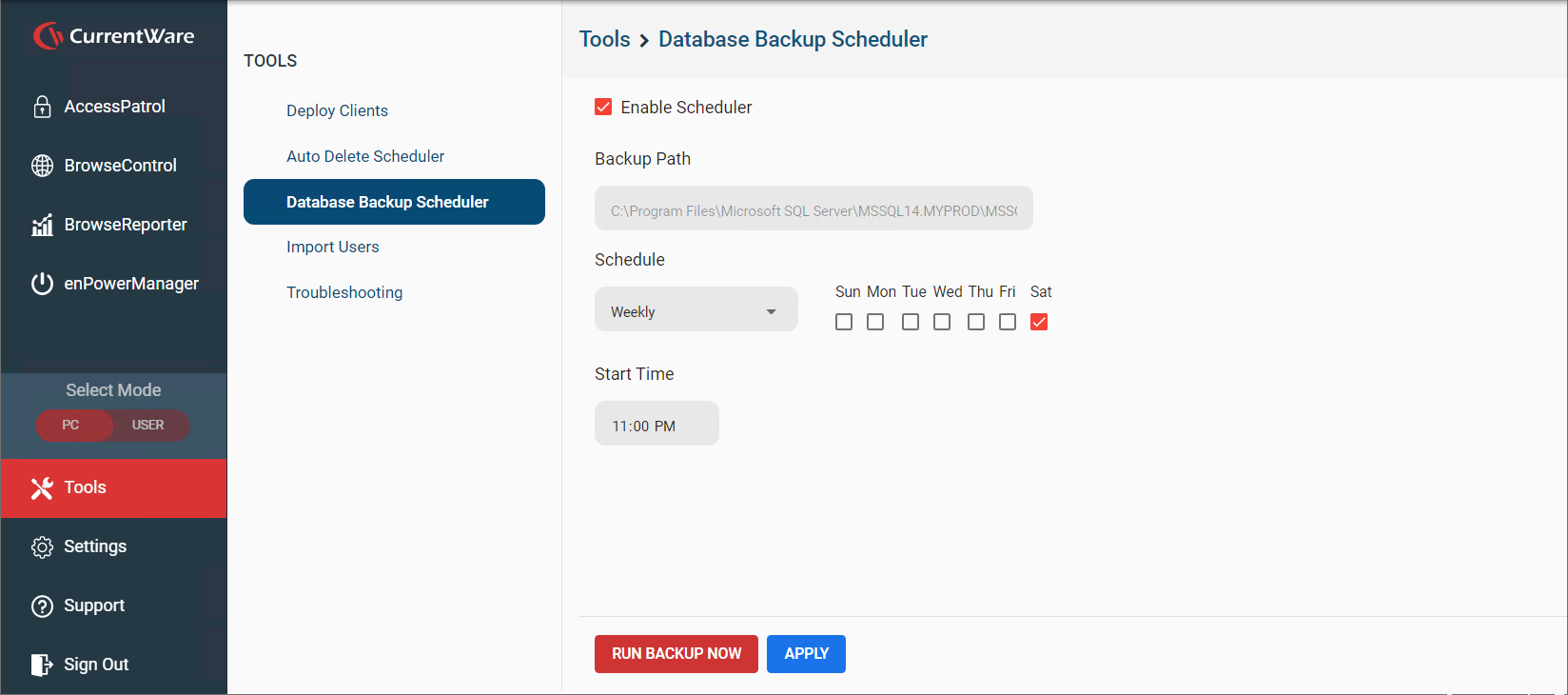This screenshot has height=695, width=1568.
Task: Click the Schedule label
Action: tap(630, 260)
